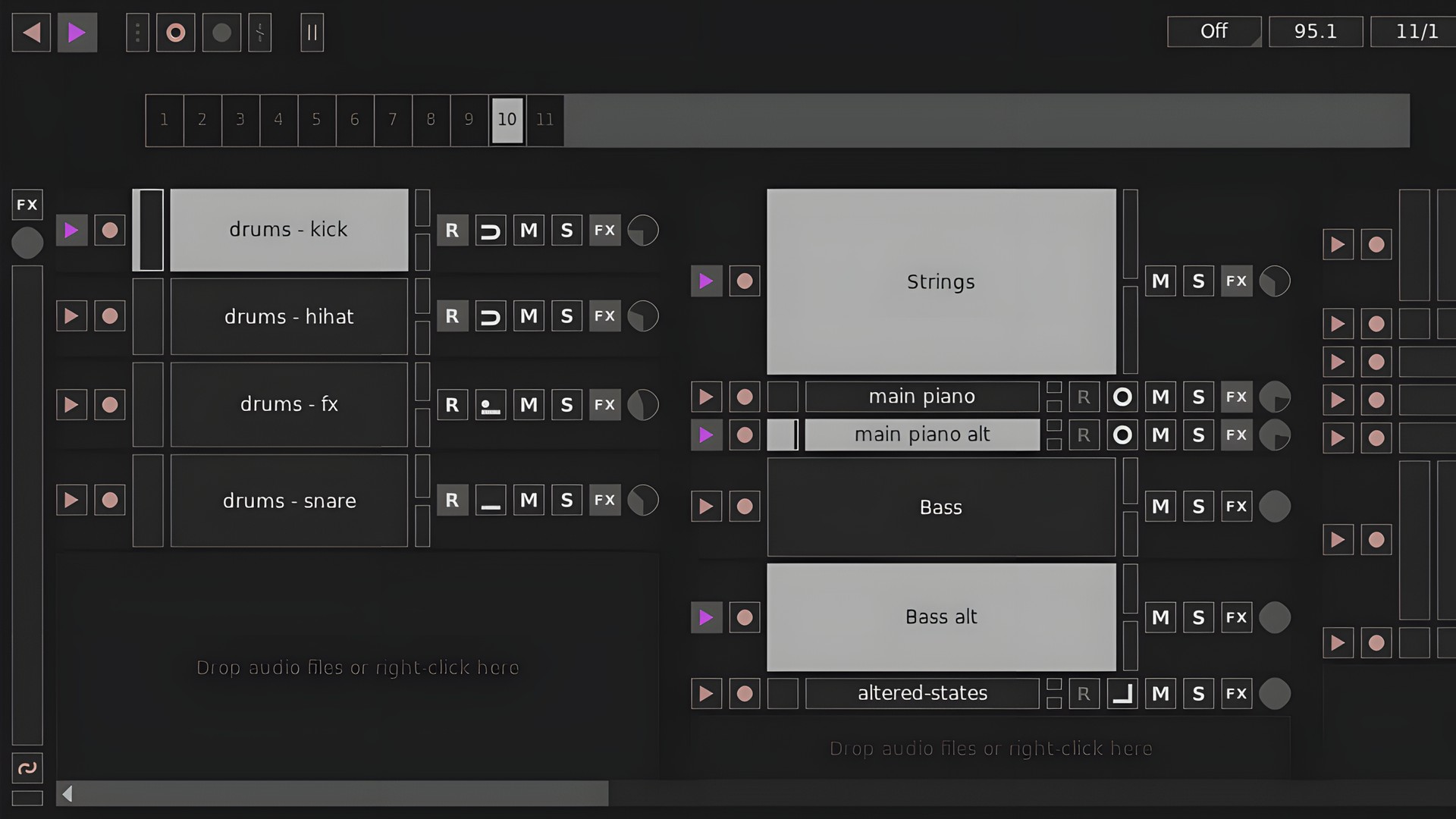The image size is (1456, 819).
Task: Click the drop audio files area below Bass alt
Action: tap(990, 748)
